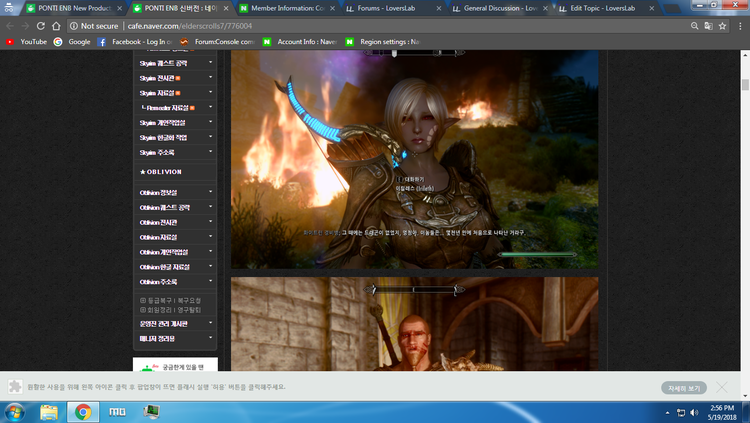This screenshot has height=423, width=750.
Task: Expand the Oblivion 자료실 menu arrow
Action: point(210,236)
